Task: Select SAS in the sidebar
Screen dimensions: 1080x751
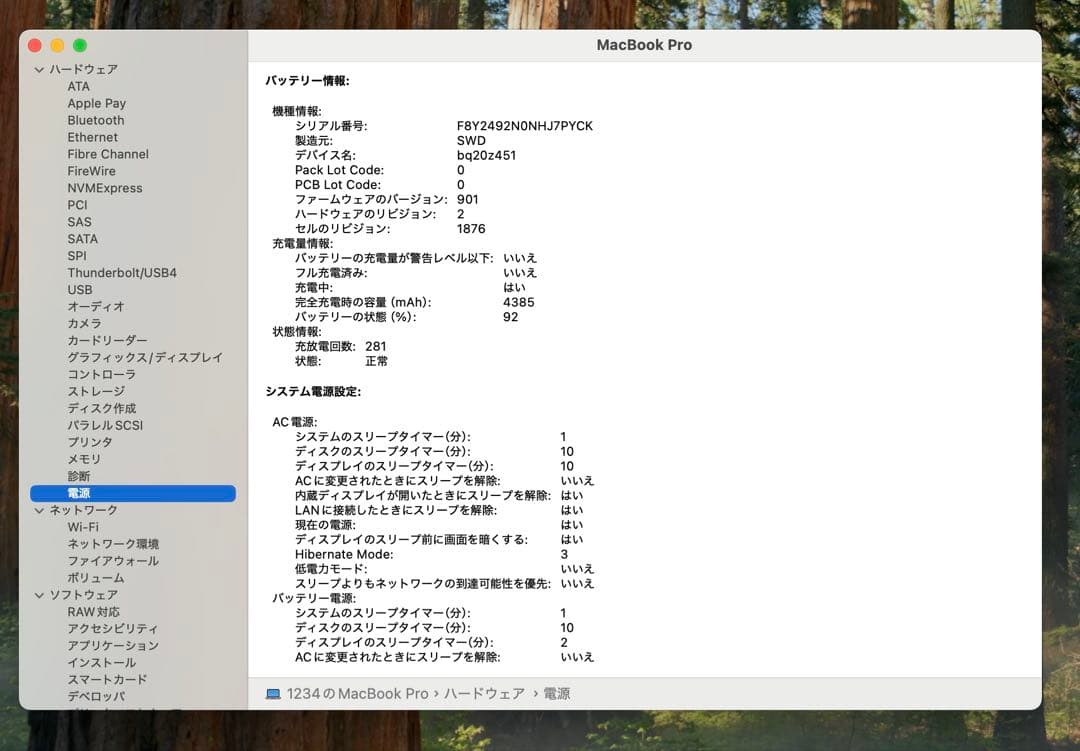Action: (79, 222)
